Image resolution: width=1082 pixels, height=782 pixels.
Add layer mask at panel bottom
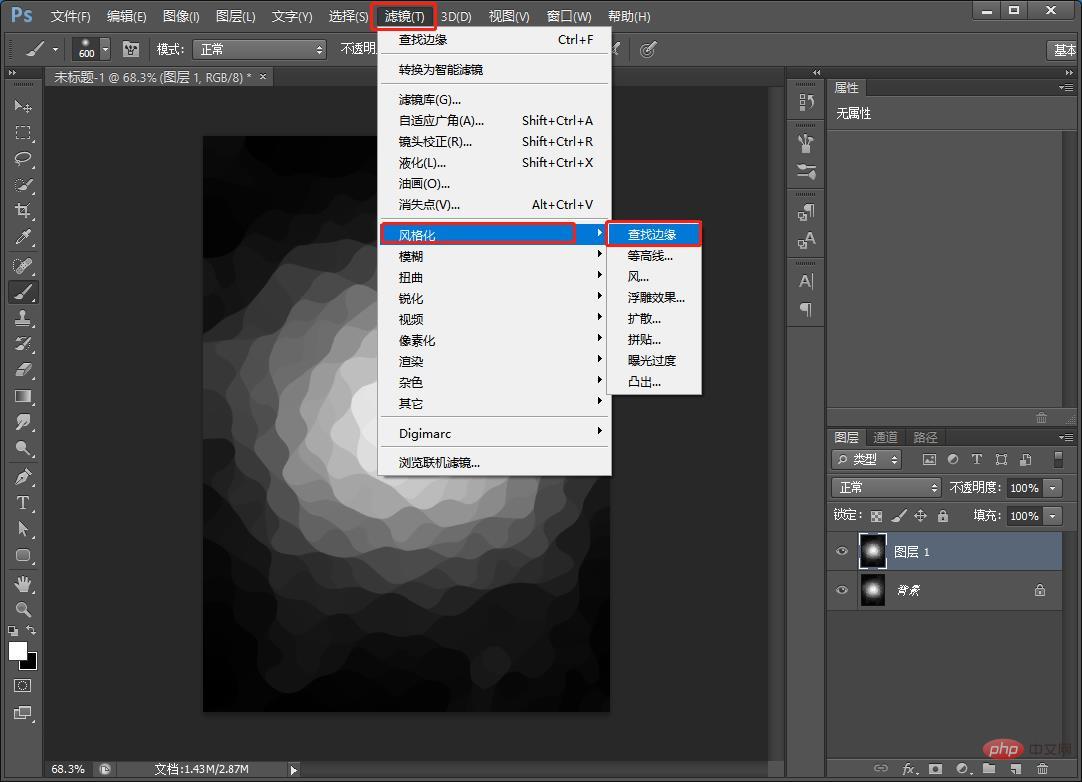click(935, 768)
